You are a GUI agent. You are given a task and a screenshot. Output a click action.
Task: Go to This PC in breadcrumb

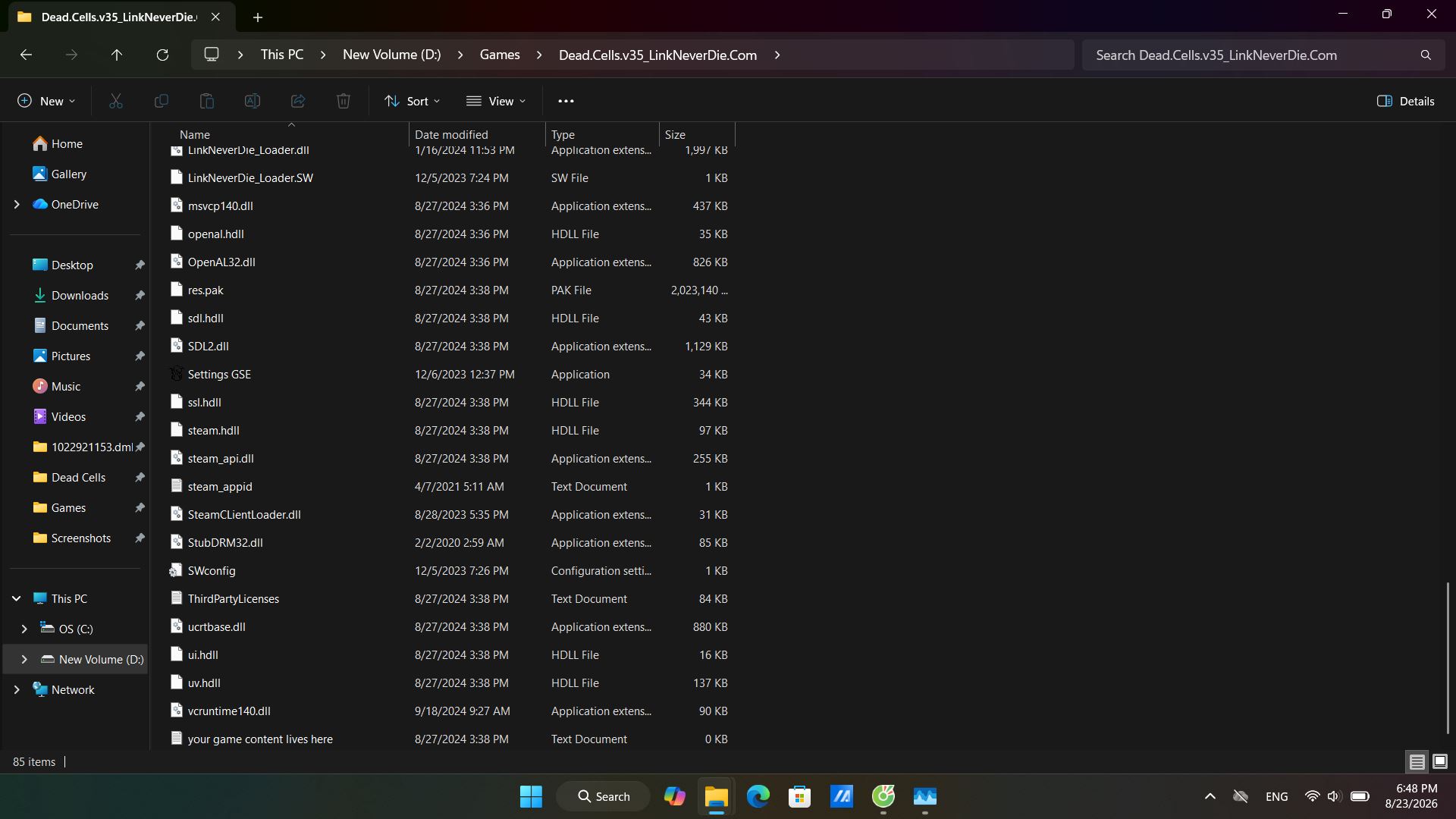(x=282, y=55)
